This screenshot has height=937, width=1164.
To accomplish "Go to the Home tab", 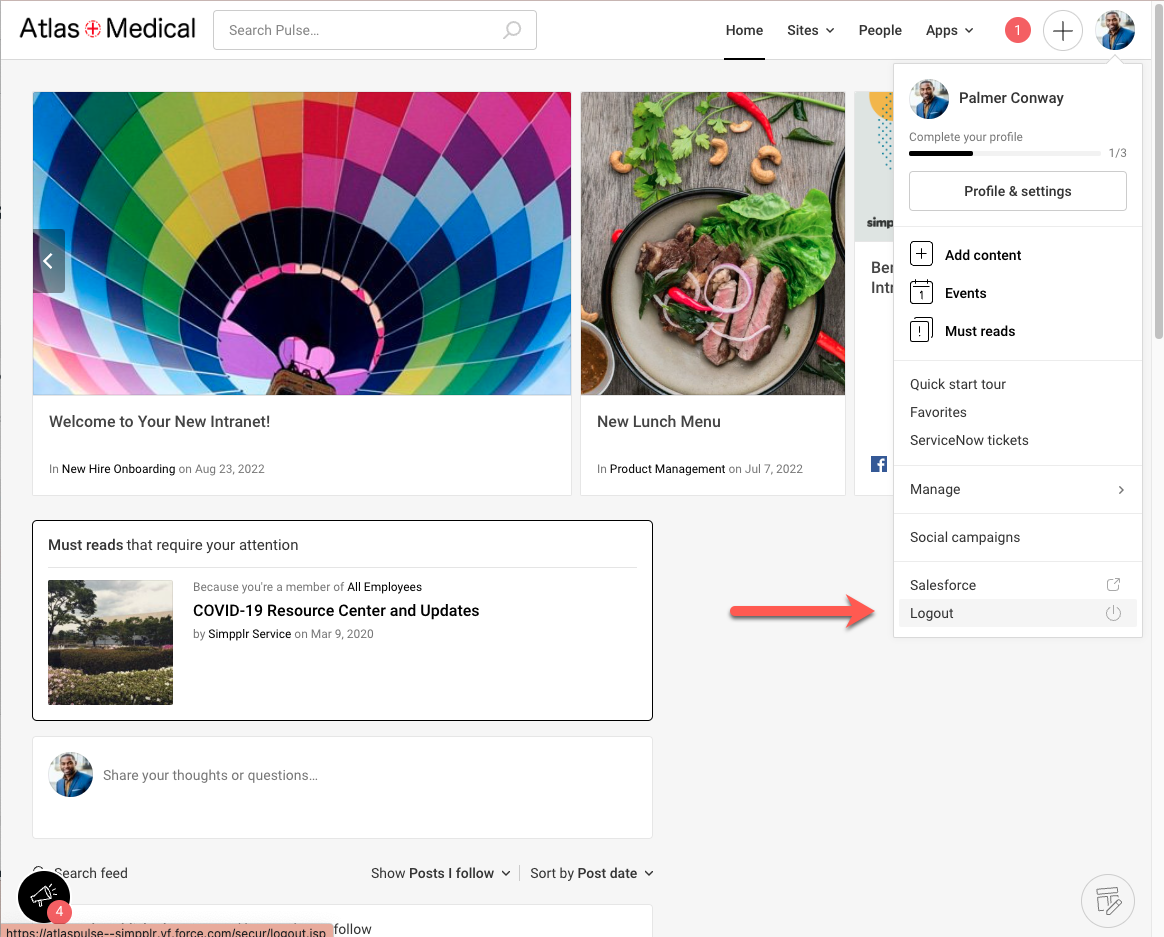I will pos(744,30).
